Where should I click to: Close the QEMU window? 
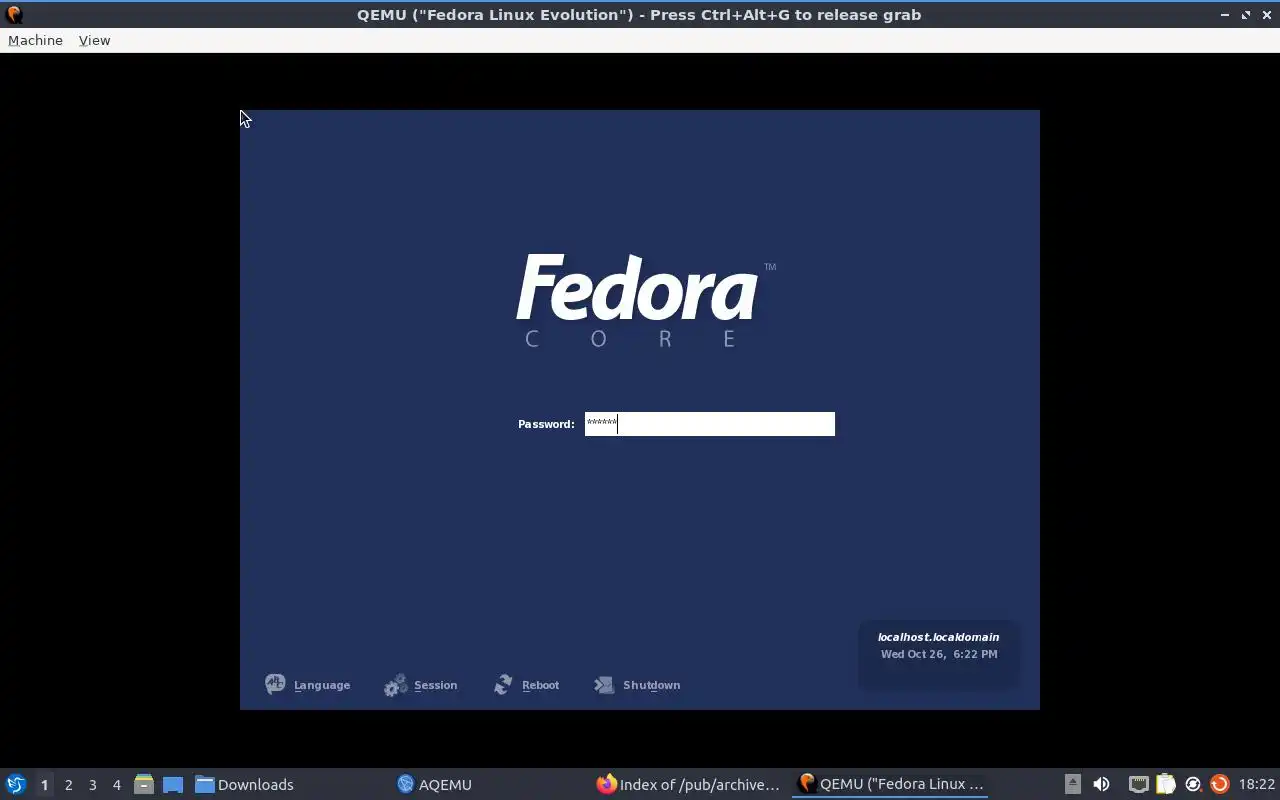tap(1265, 15)
